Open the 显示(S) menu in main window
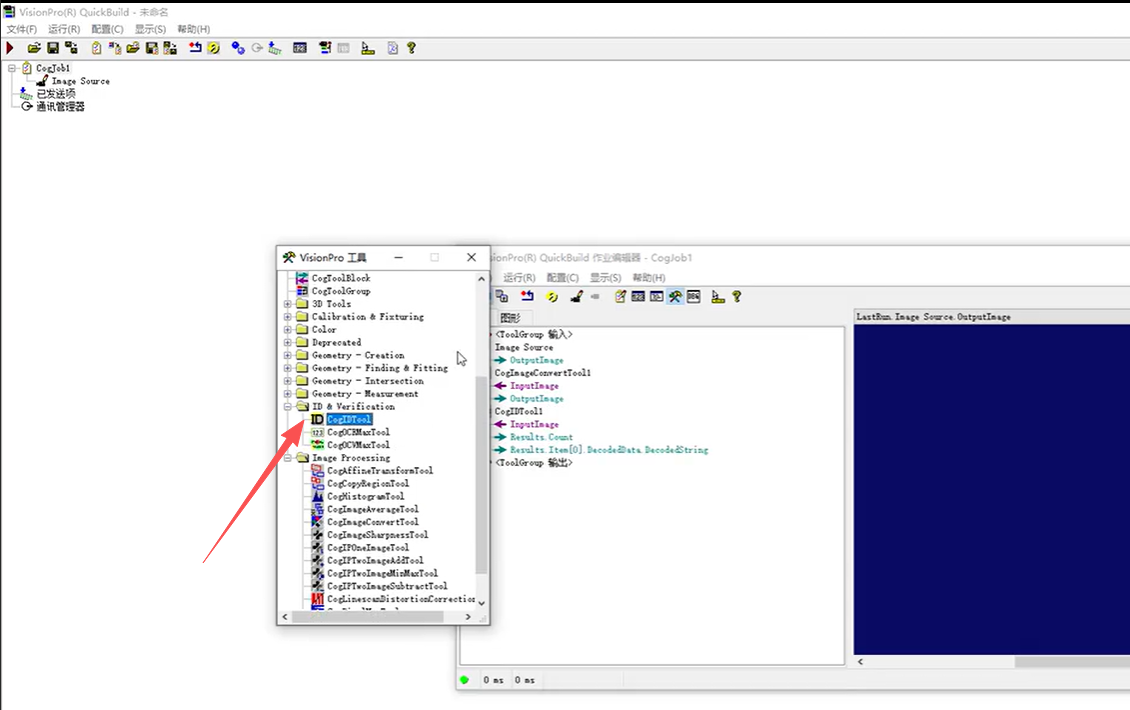 150,29
